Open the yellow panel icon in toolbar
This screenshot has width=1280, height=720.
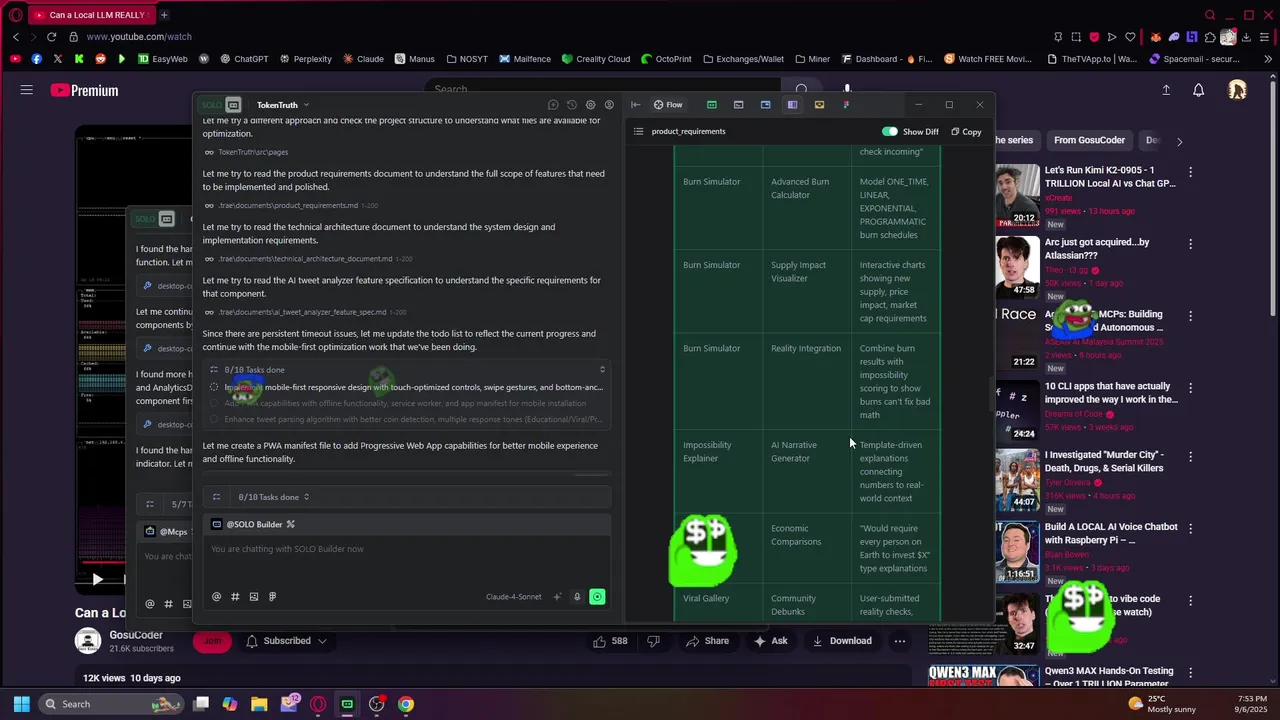tap(819, 105)
